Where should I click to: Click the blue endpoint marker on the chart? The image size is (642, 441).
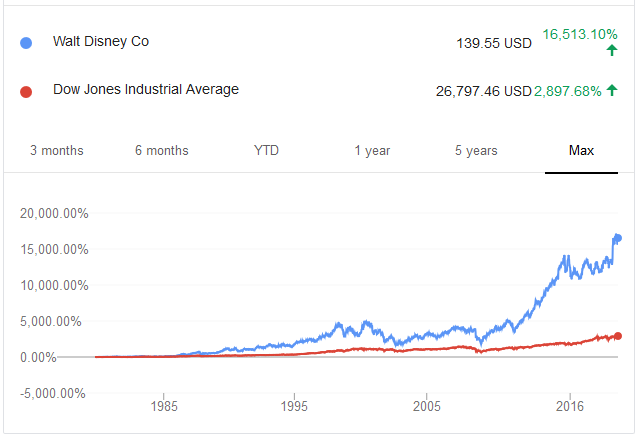tap(617, 237)
